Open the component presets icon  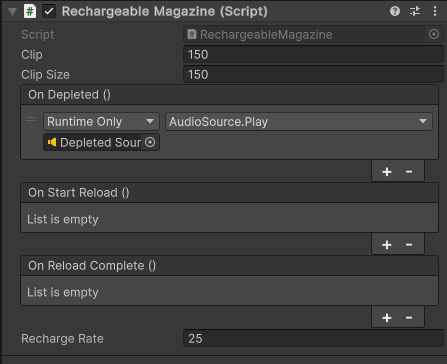click(x=415, y=11)
